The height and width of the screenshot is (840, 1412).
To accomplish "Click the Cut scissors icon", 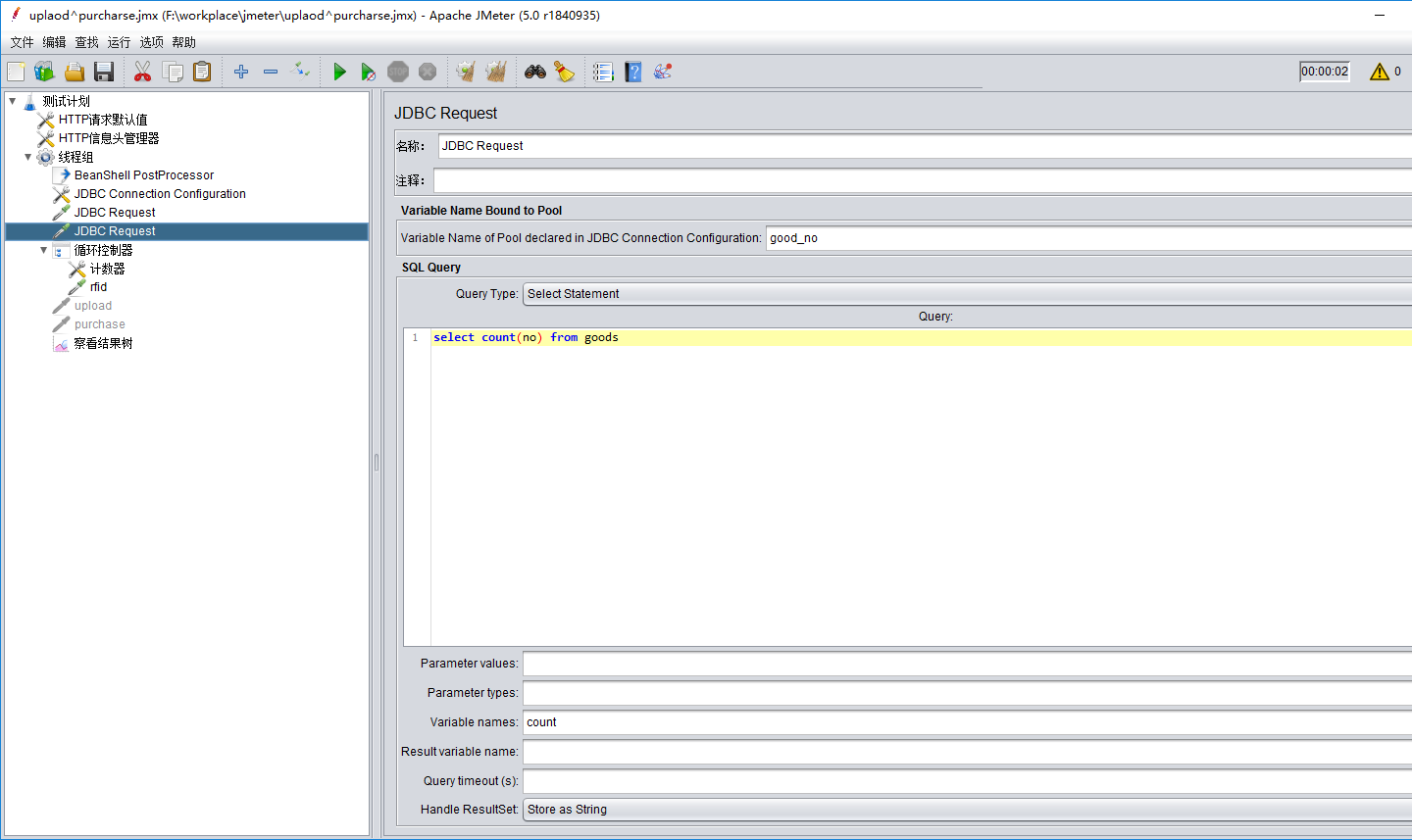I will click(143, 72).
